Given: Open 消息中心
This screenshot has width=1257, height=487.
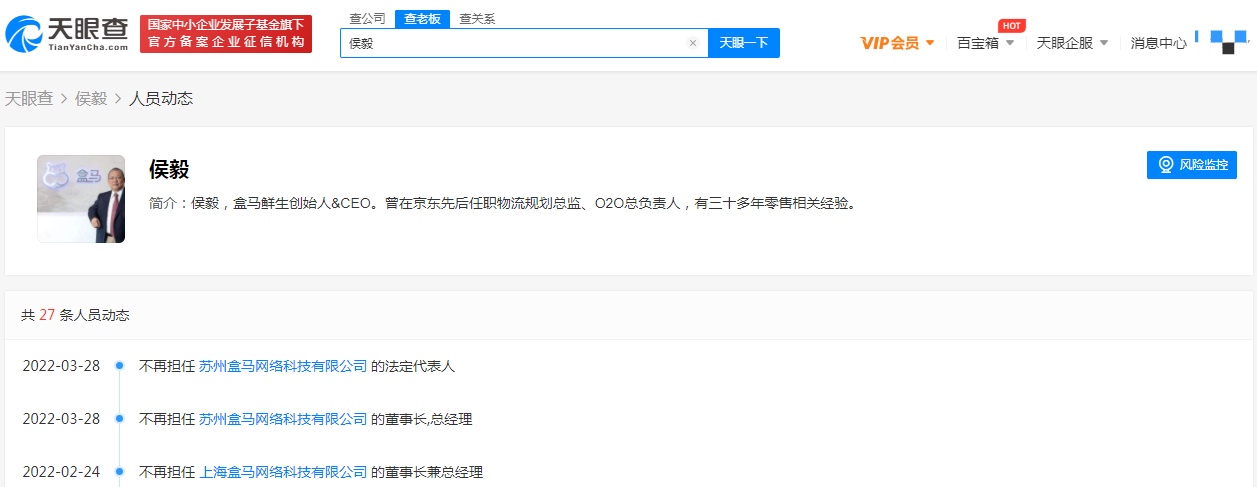Looking at the screenshot, I should 1158,43.
